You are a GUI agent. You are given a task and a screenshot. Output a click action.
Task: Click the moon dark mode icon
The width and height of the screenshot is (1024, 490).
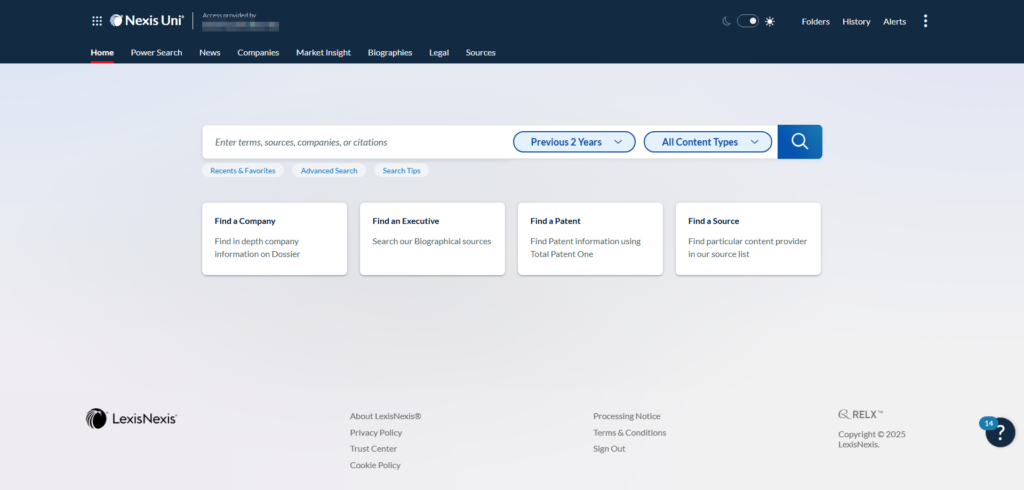[727, 21]
